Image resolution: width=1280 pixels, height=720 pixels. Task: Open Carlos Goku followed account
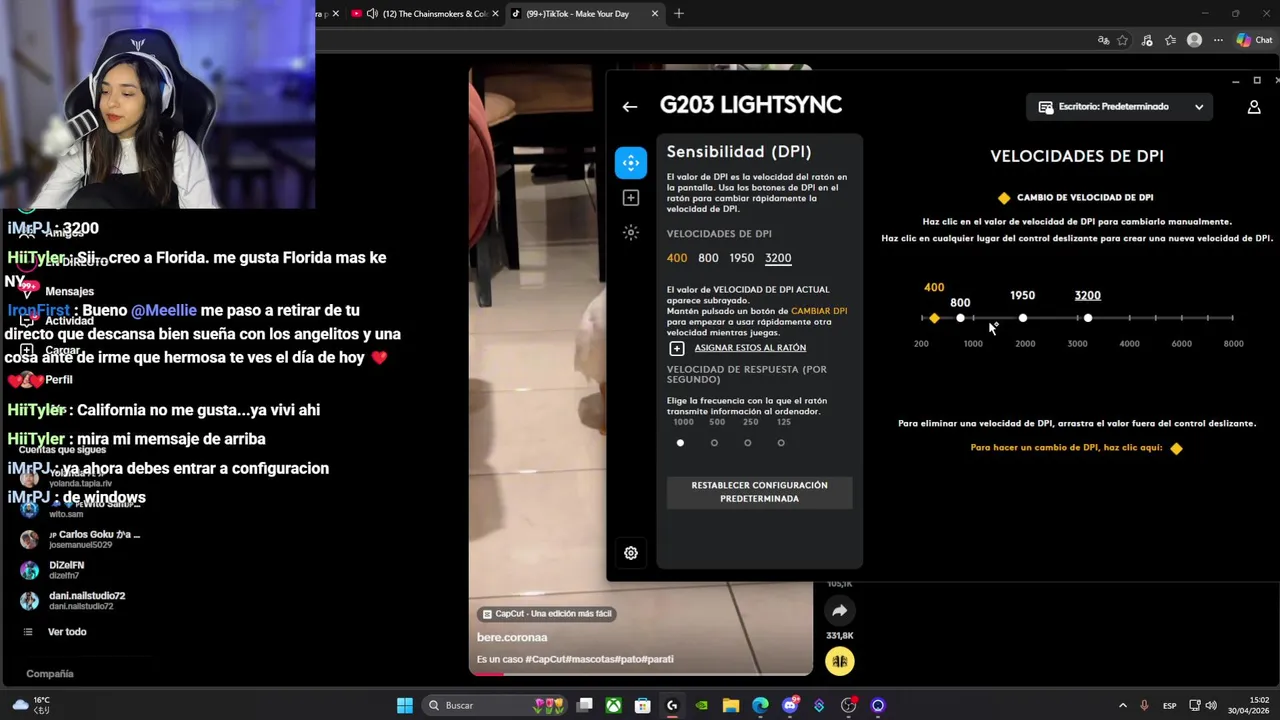(x=81, y=539)
